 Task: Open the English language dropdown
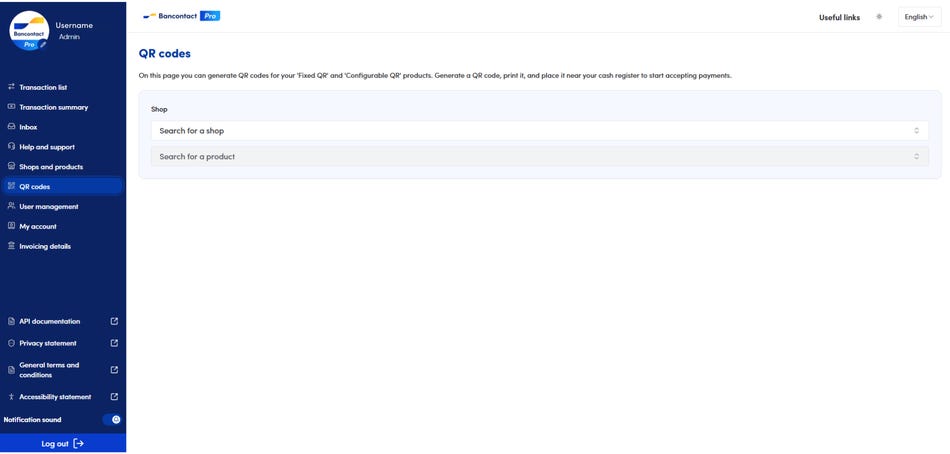(919, 17)
